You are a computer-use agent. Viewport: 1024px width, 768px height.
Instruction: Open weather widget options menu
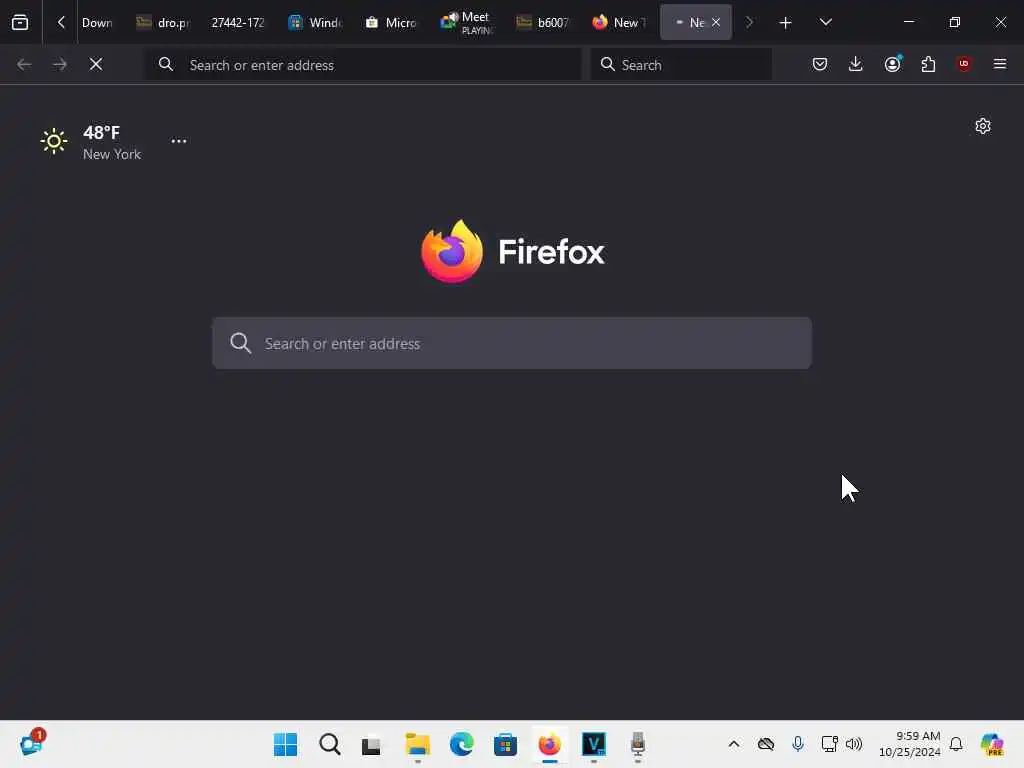(179, 141)
